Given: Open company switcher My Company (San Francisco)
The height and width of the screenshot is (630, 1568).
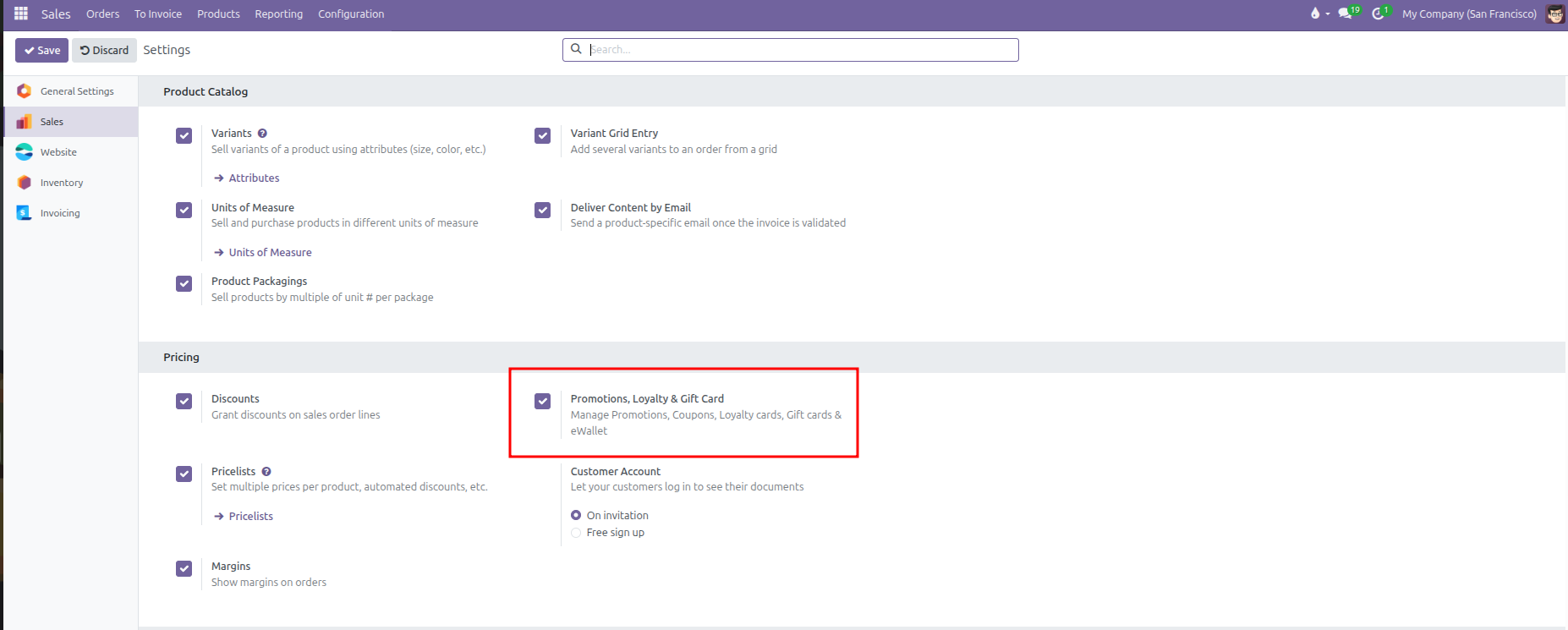Looking at the screenshot, I should tap(1469, 14).
